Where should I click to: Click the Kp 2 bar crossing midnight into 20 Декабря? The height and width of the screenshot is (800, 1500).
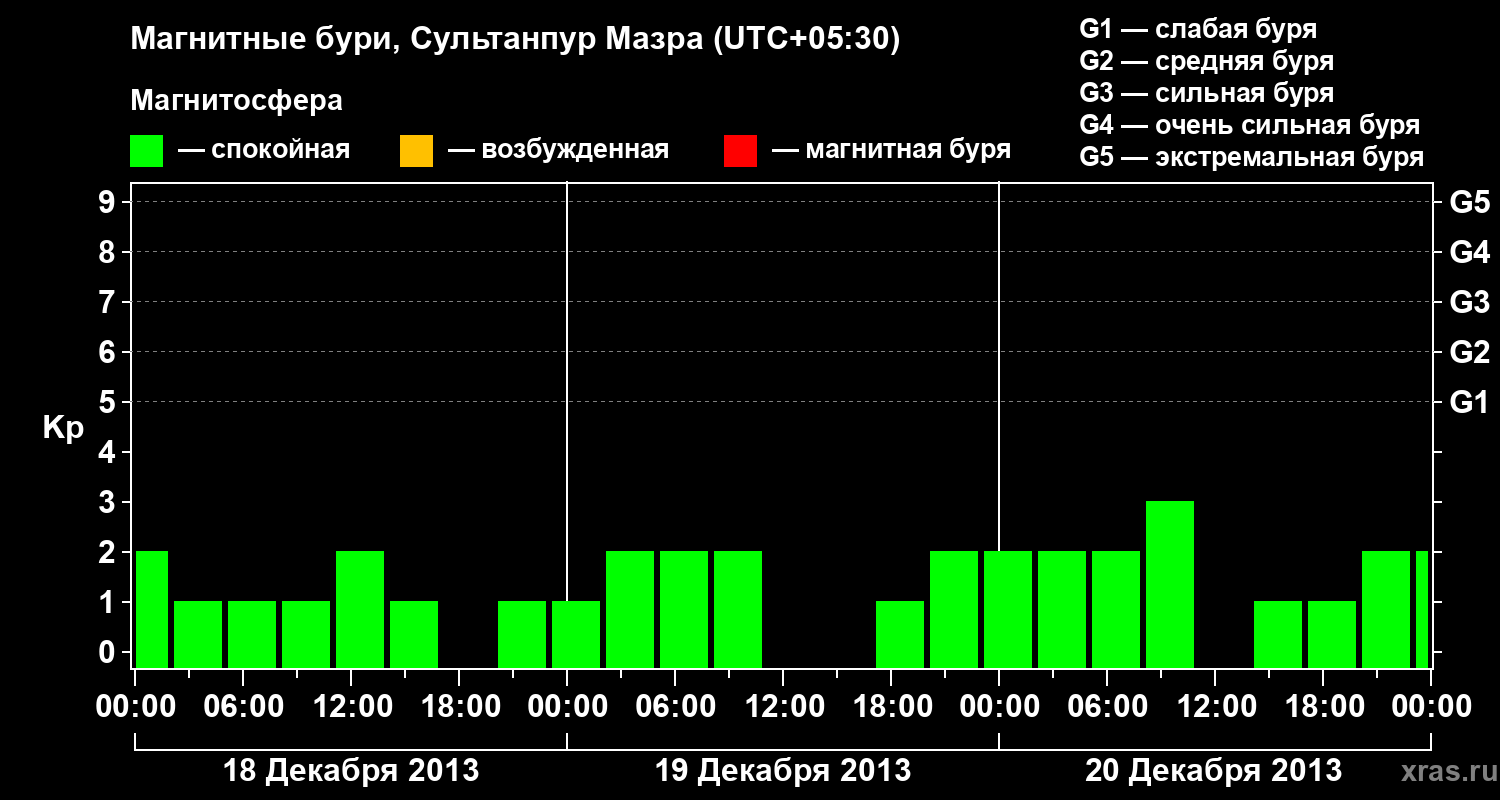[x=1008, y=609]
